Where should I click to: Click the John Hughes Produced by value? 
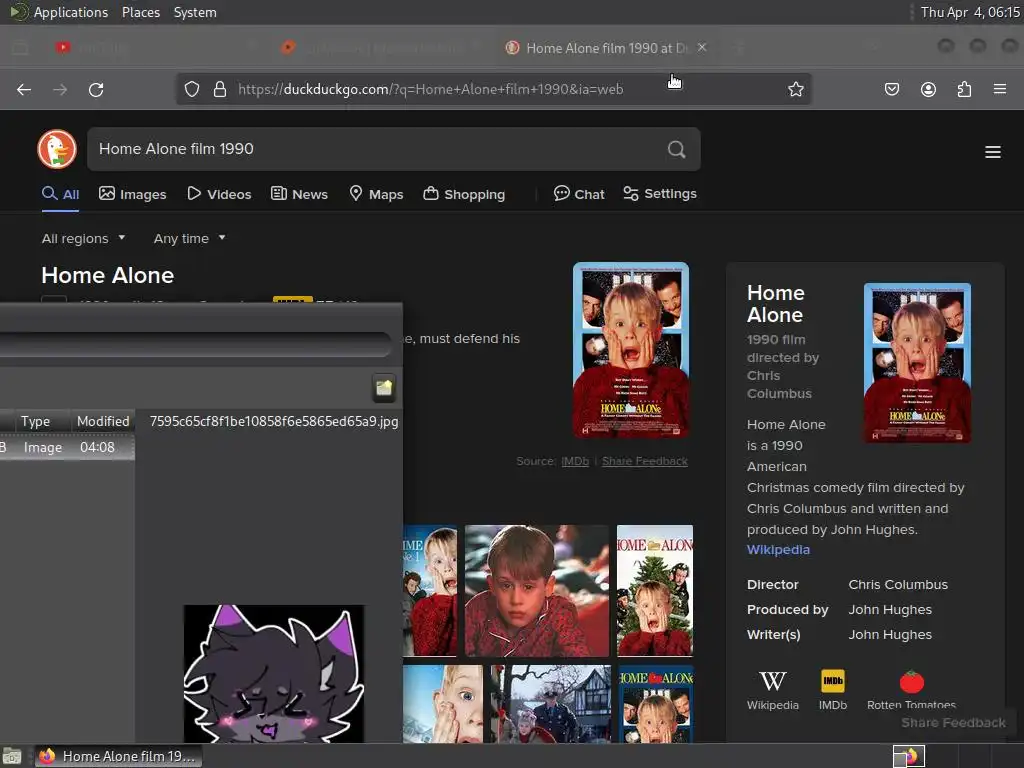890,609
